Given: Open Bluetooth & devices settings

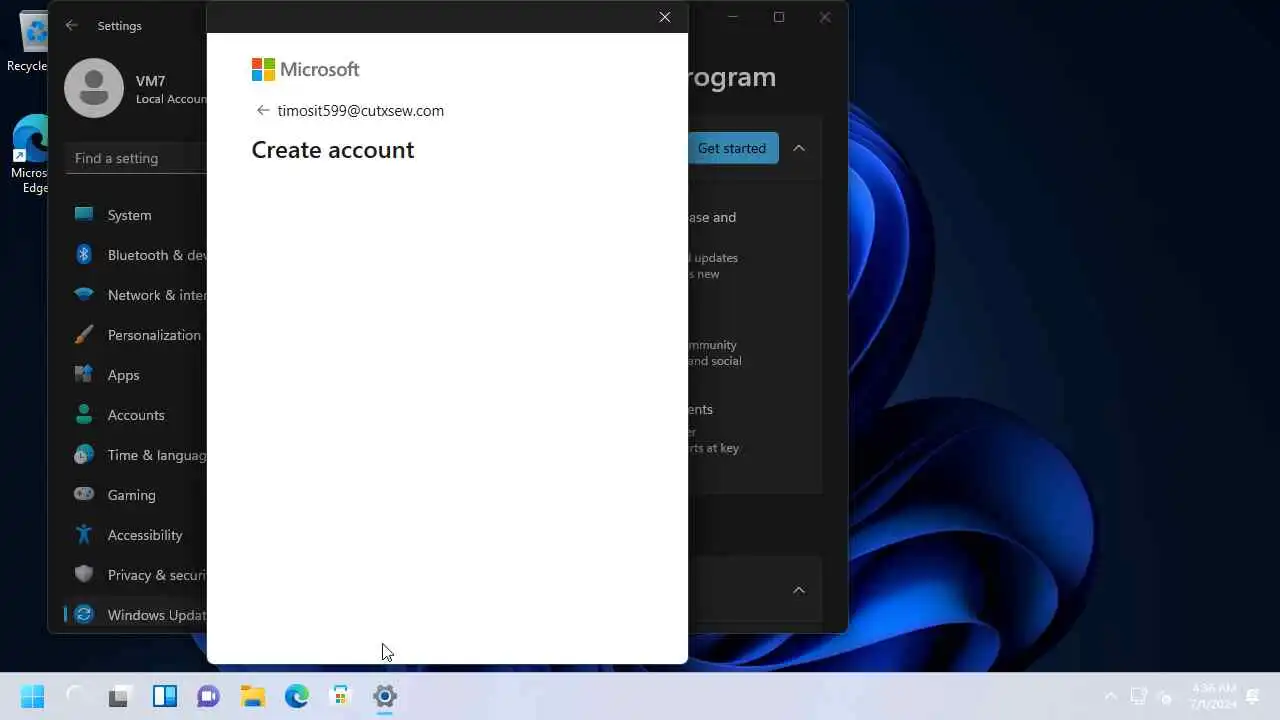Looking at the screenshot, I should (136, 255).
